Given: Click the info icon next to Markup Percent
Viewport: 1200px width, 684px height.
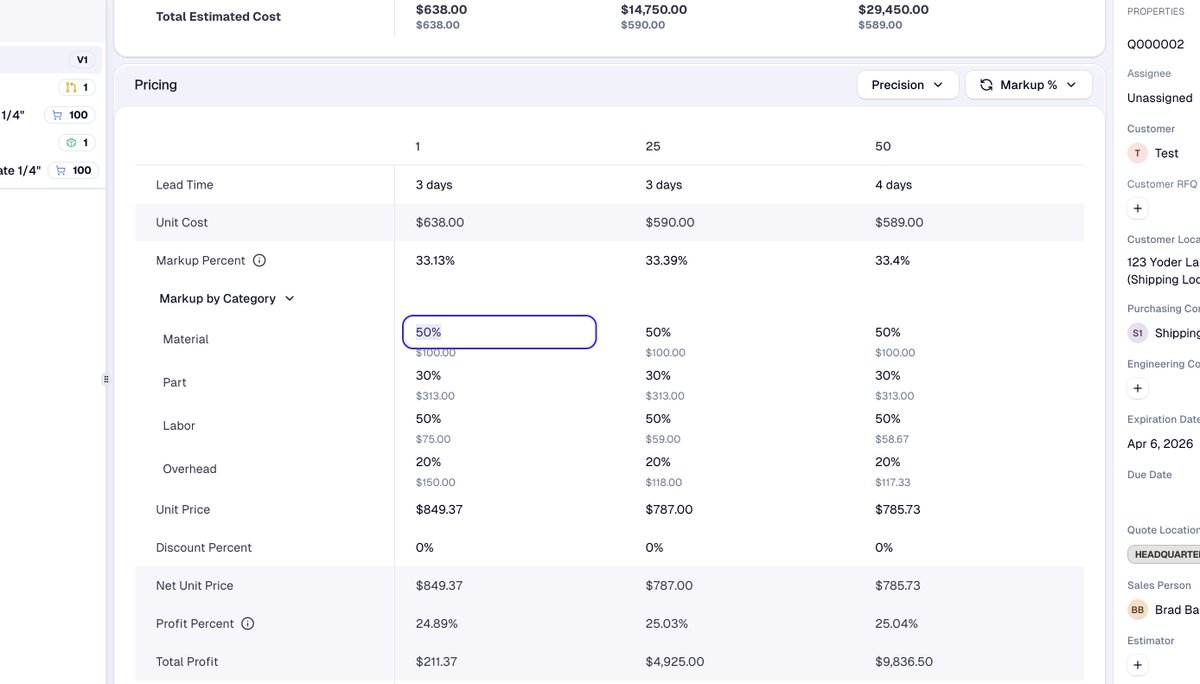Looking at the screenshot, I should [x=259, y=261].
